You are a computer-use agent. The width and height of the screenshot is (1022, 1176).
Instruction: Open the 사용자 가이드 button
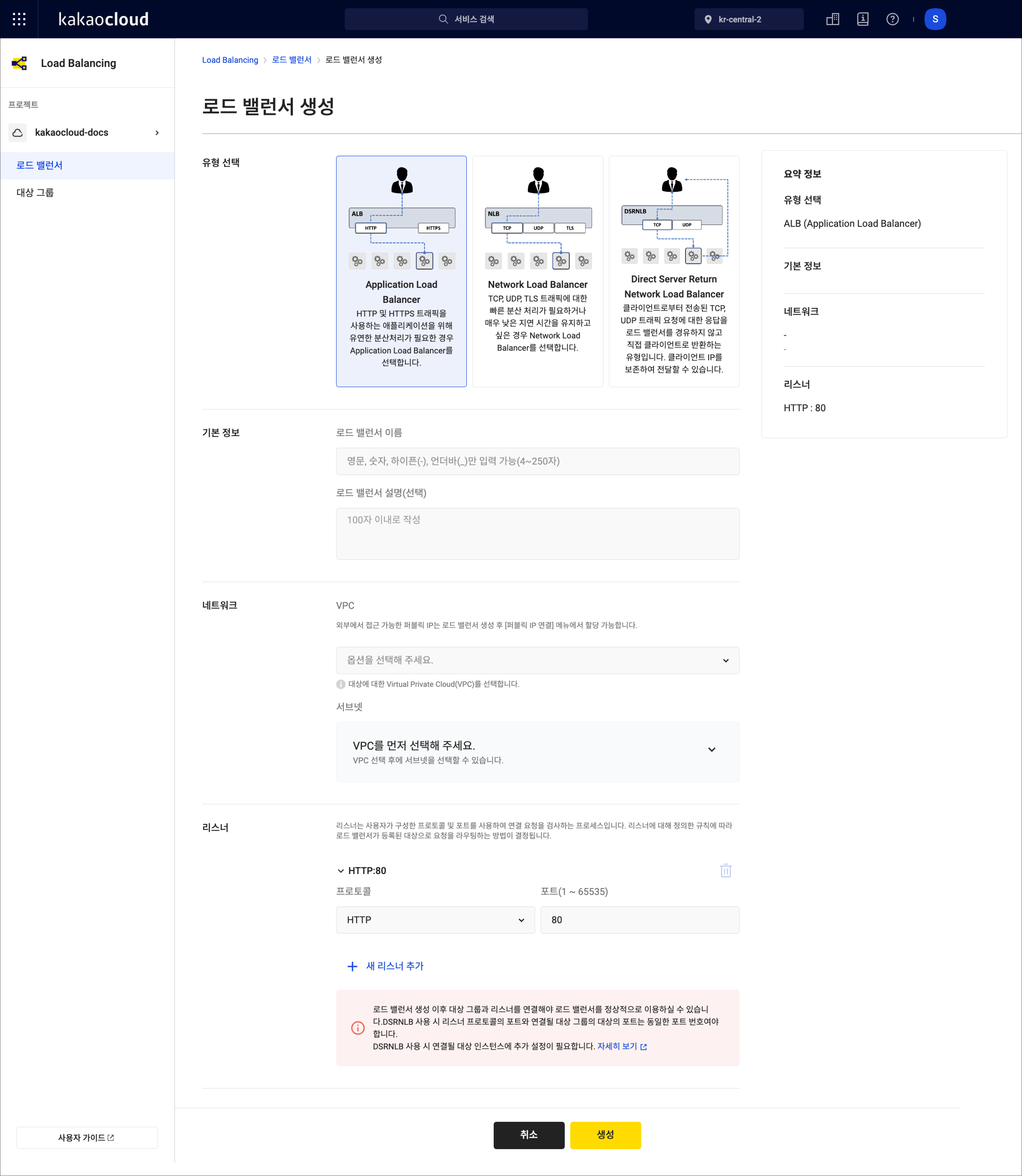click(x=87, y=1137)
